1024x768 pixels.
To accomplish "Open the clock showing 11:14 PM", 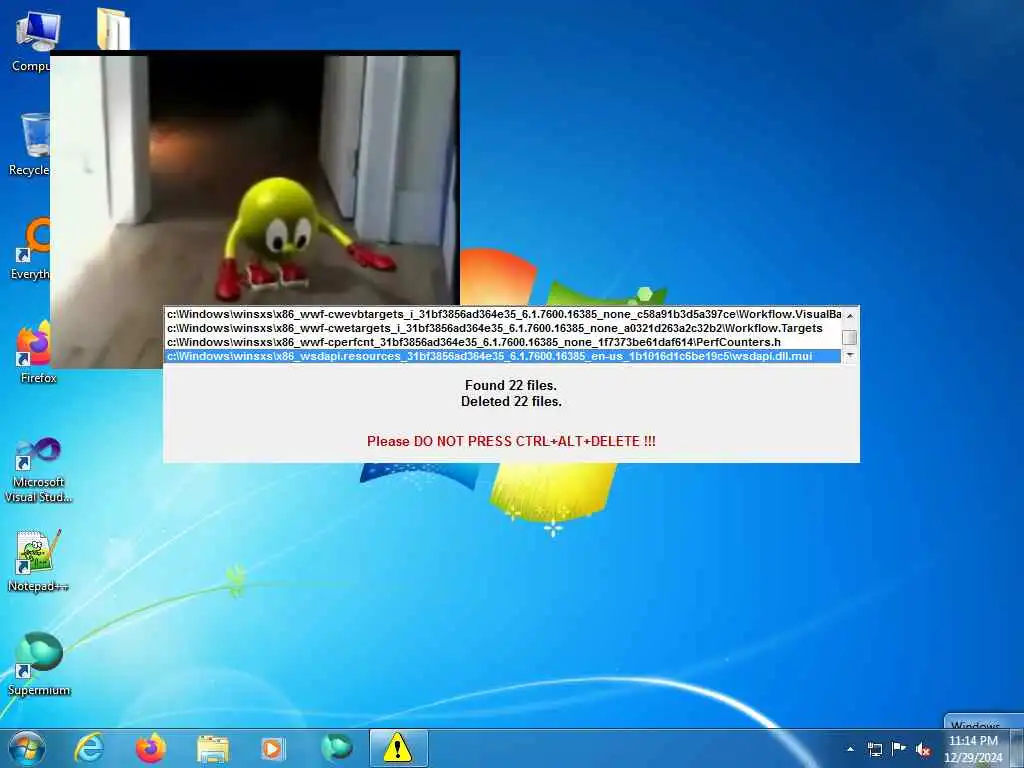I will click(x=973, y=749).
